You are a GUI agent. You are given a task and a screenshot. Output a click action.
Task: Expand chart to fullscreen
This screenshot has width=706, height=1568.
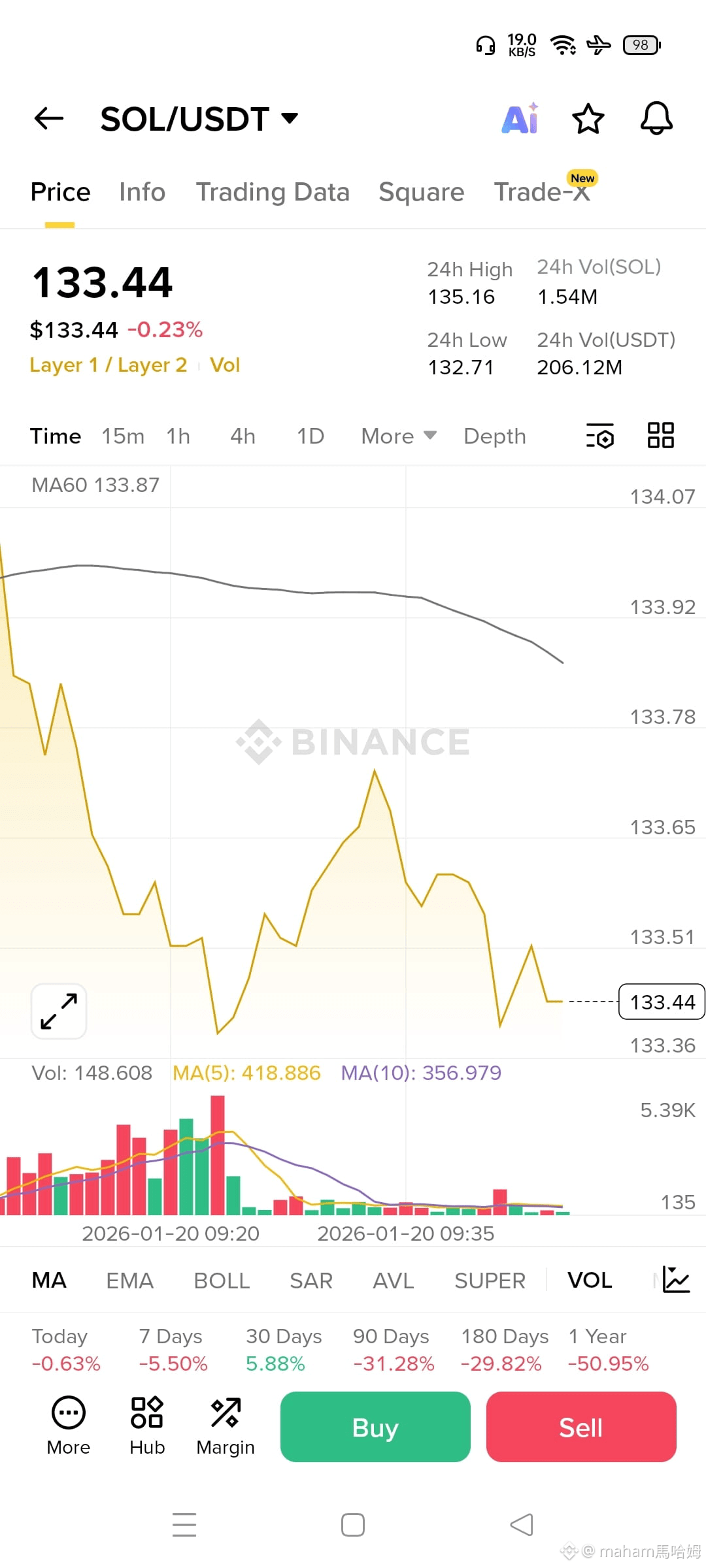click(x=59, y=1011)
